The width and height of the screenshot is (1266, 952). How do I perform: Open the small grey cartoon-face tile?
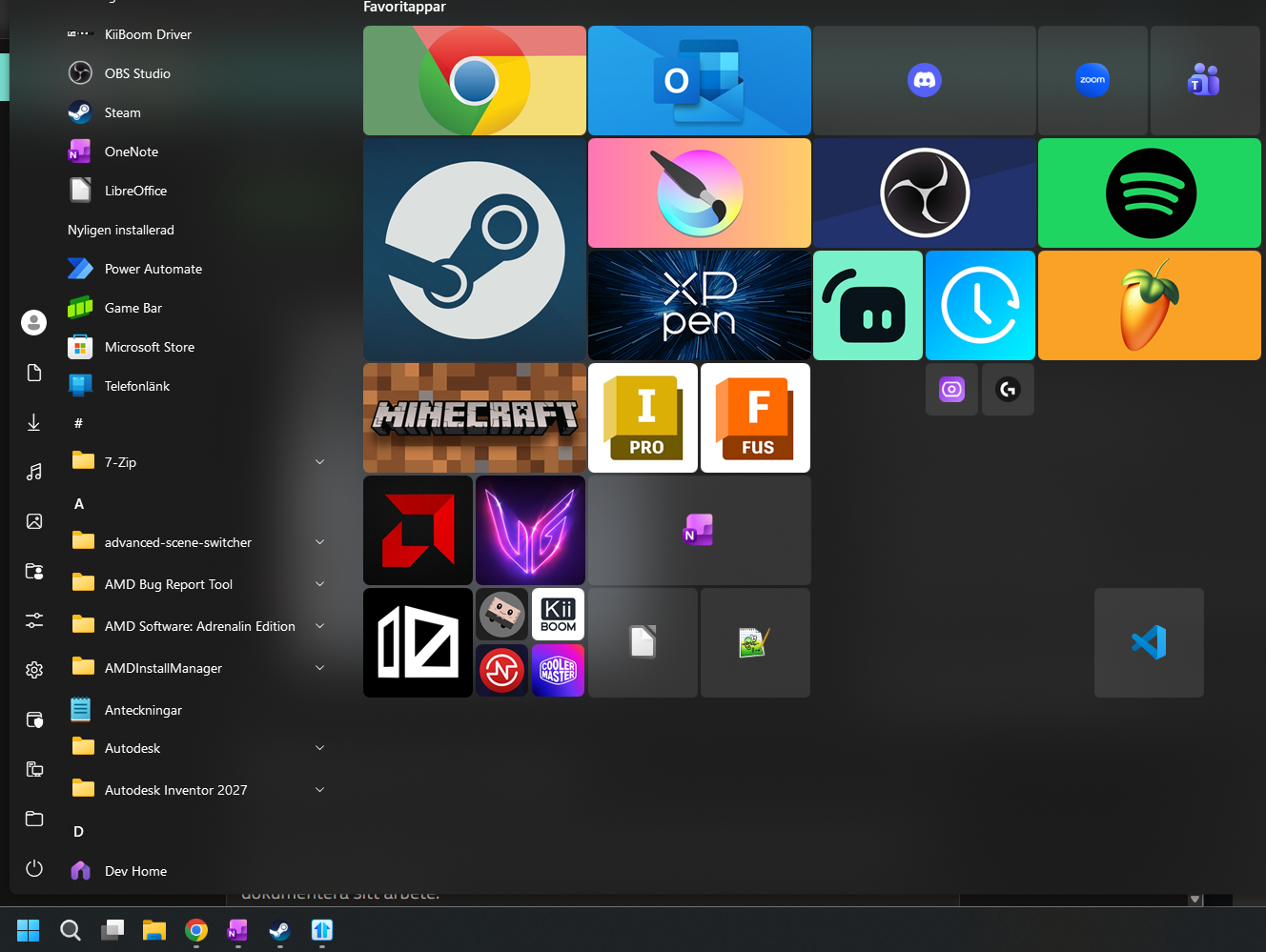501,614
